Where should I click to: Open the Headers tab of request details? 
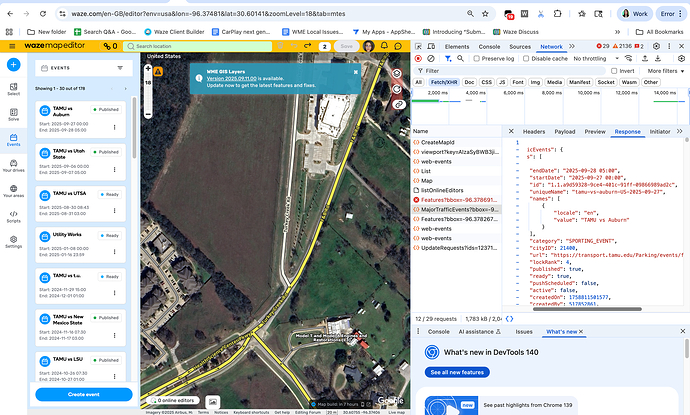click(x=534, y=132)
